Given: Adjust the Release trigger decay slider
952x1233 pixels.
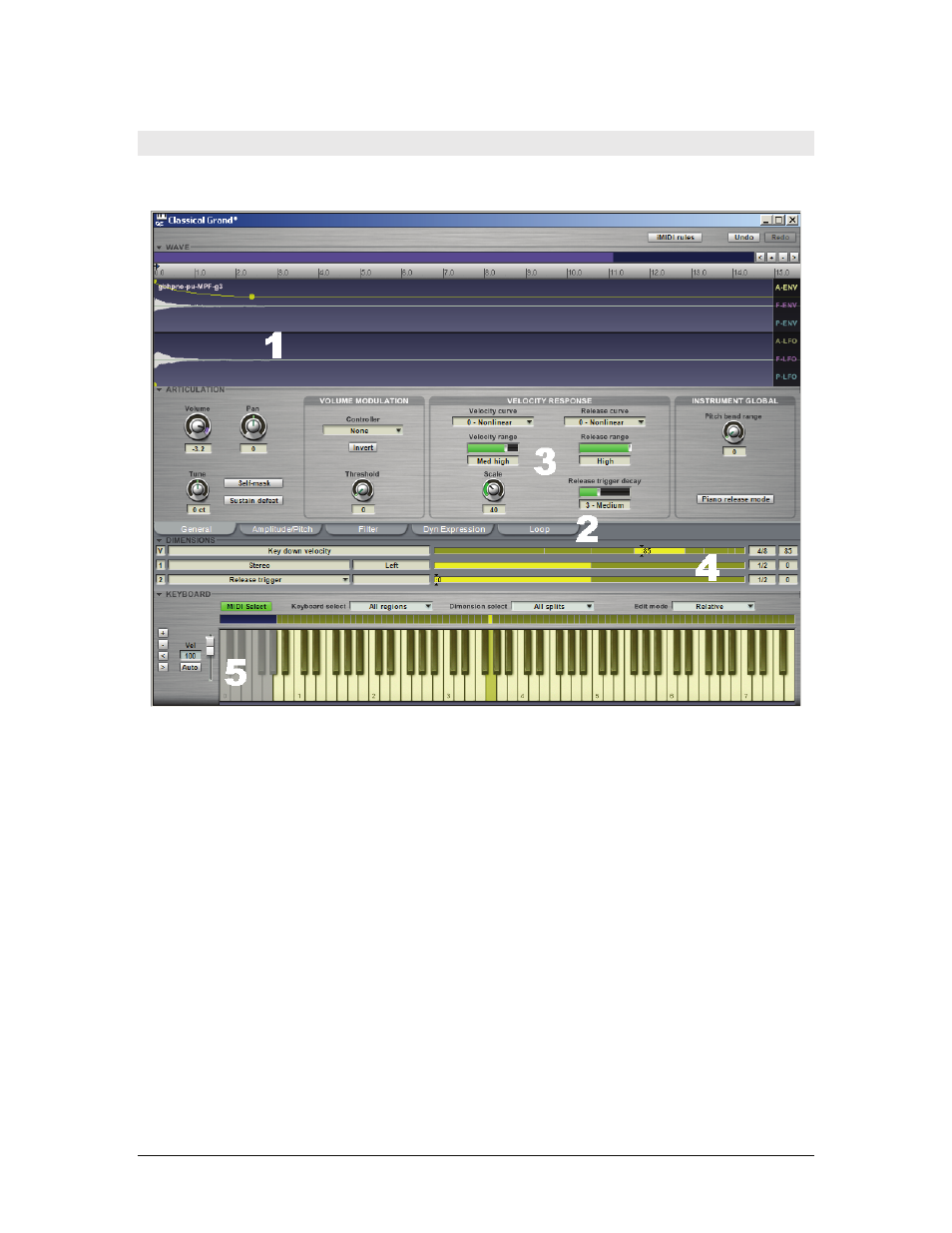Looking at the screenshot, I should coord(605,492).
